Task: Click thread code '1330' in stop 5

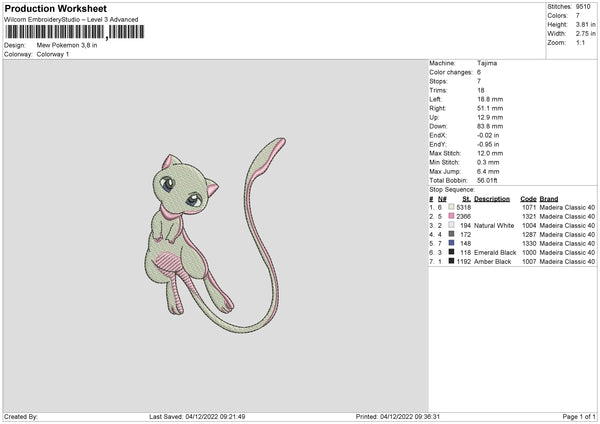Action: [x=529, y=244]
